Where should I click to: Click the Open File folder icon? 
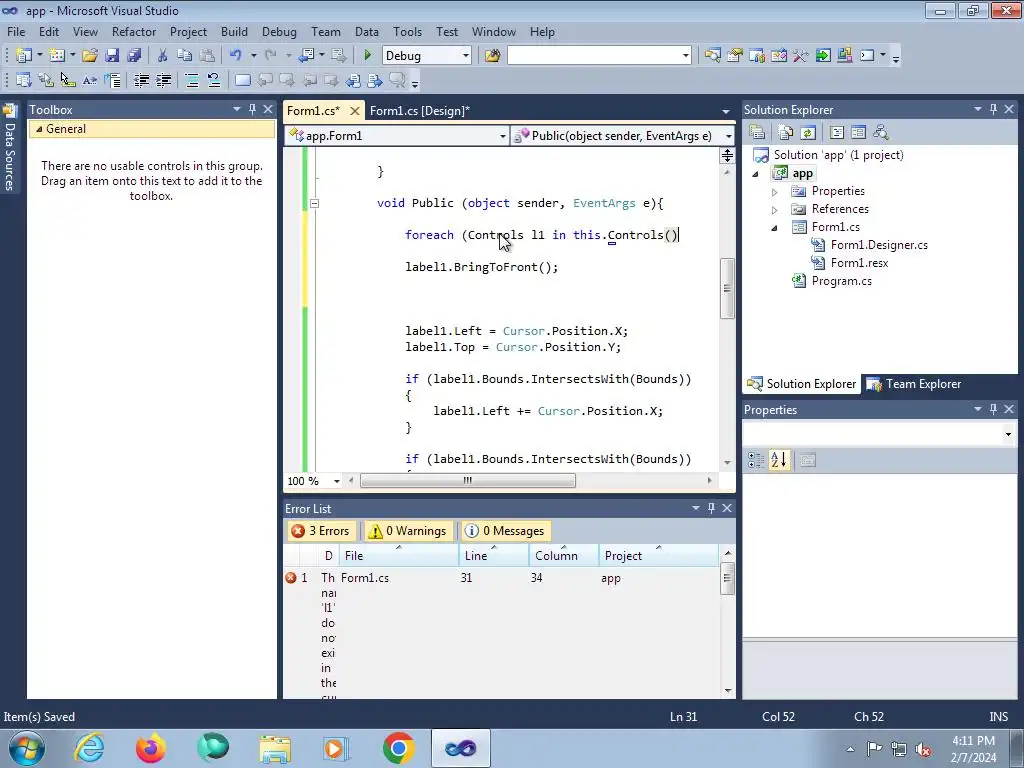tap(90, 56)
